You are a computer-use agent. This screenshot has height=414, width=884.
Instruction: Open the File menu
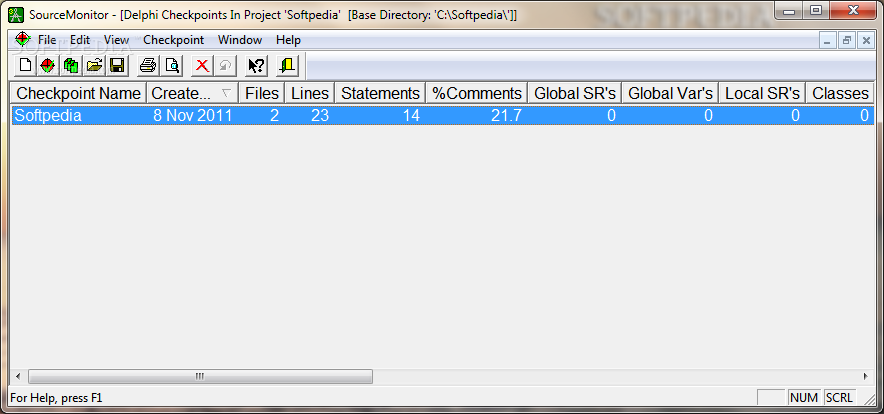(x=47, y=40)
